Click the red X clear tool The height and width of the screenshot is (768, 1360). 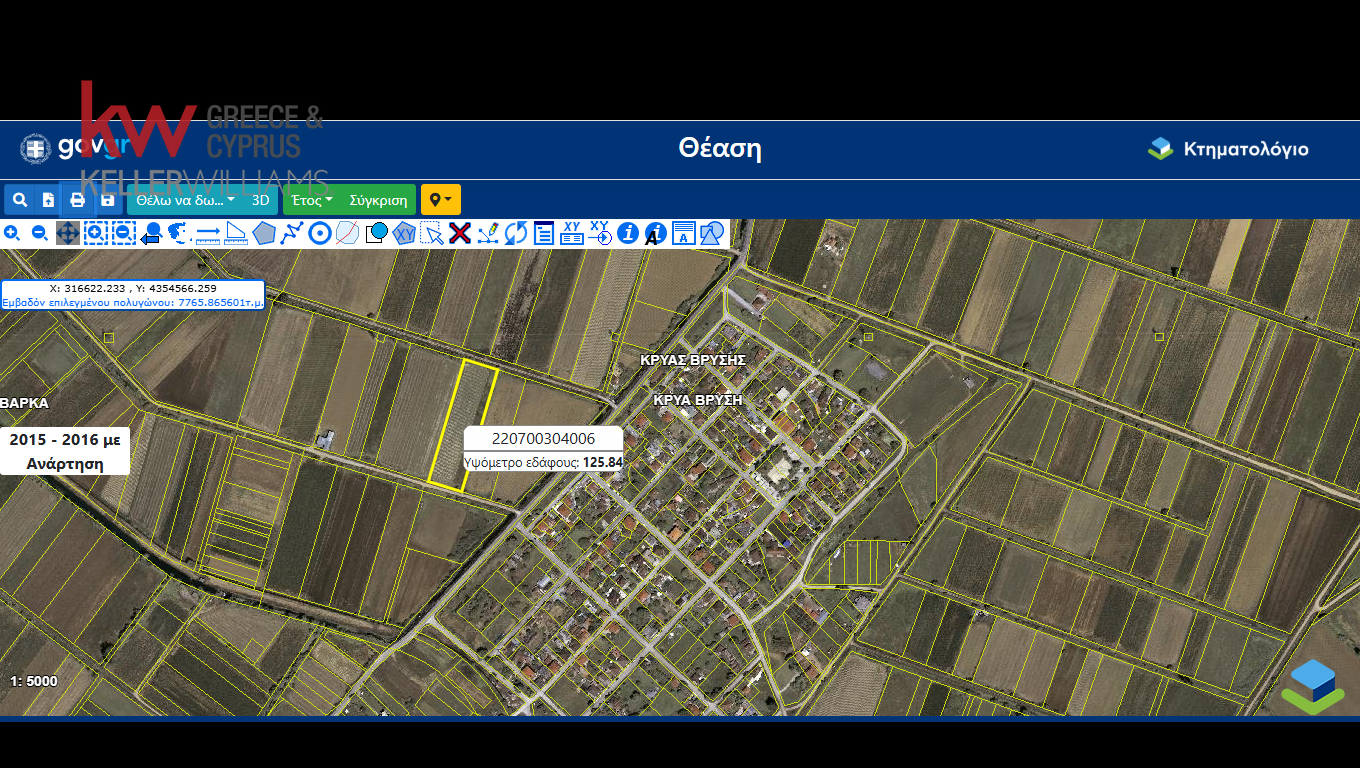(x=460, y=234)
